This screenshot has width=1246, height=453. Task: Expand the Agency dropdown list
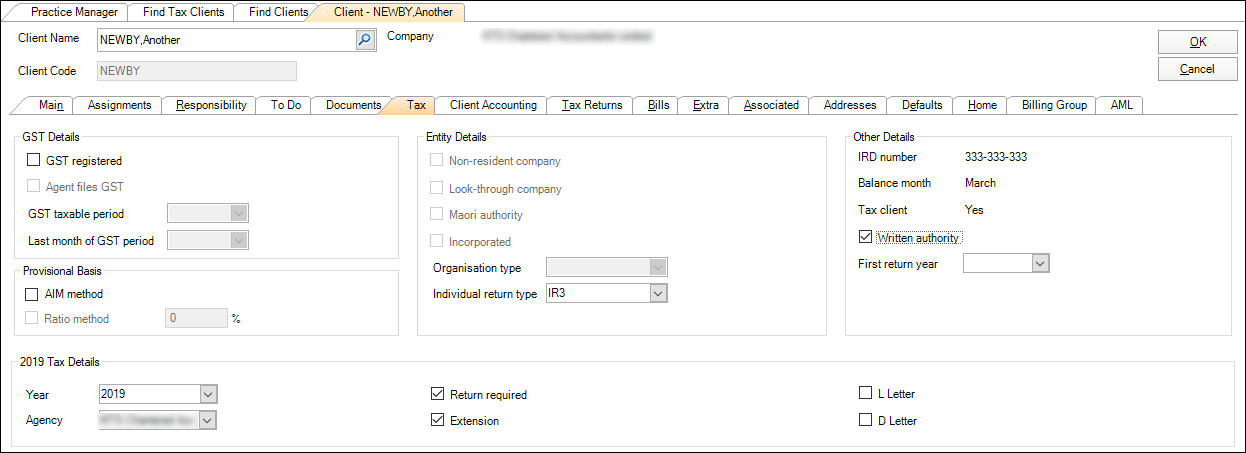tap(207, 421)
